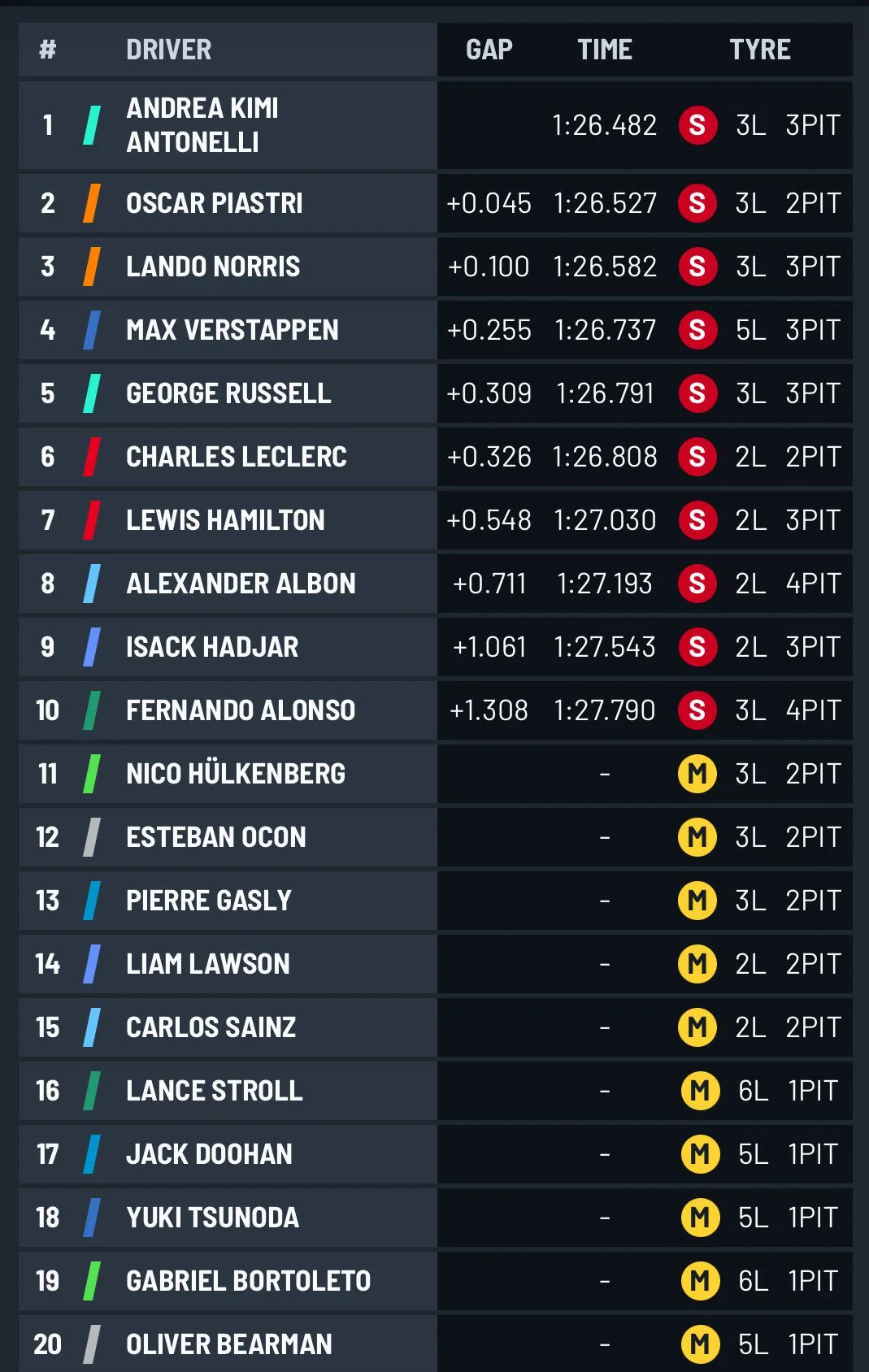869x1372 pixels.
Task: Open Oscar Piastri's driver name
Action: pos(214,203)
